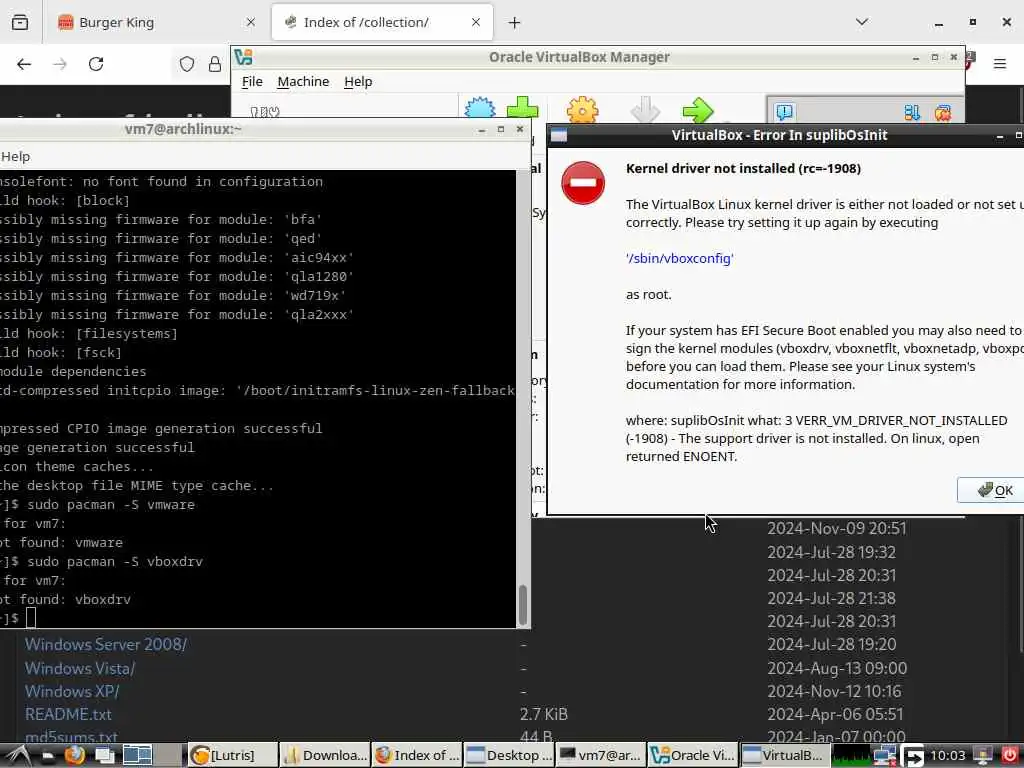This screenshot has width=1024, height=768.
Task: Click the CPU monitor graph in tray
Action: tap(852, 756)
